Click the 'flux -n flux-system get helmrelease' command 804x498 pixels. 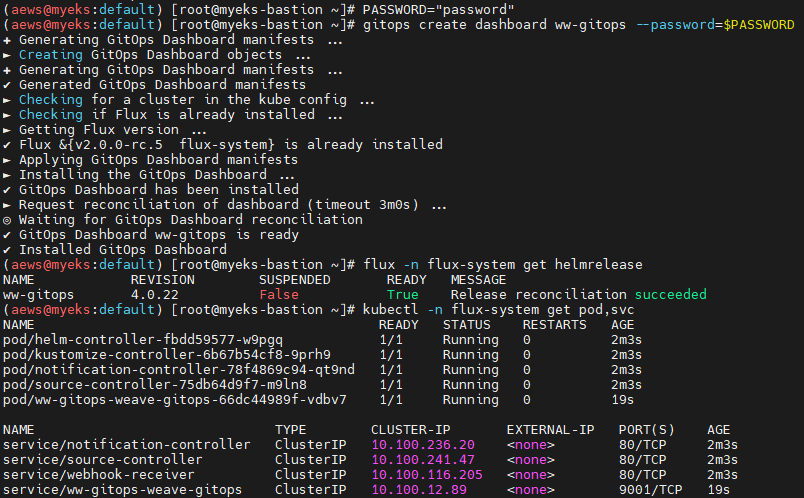point(502,265)
